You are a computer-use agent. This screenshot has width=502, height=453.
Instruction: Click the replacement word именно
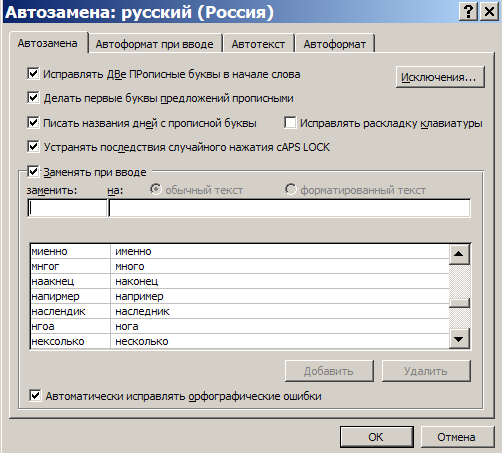coord(133,251)
